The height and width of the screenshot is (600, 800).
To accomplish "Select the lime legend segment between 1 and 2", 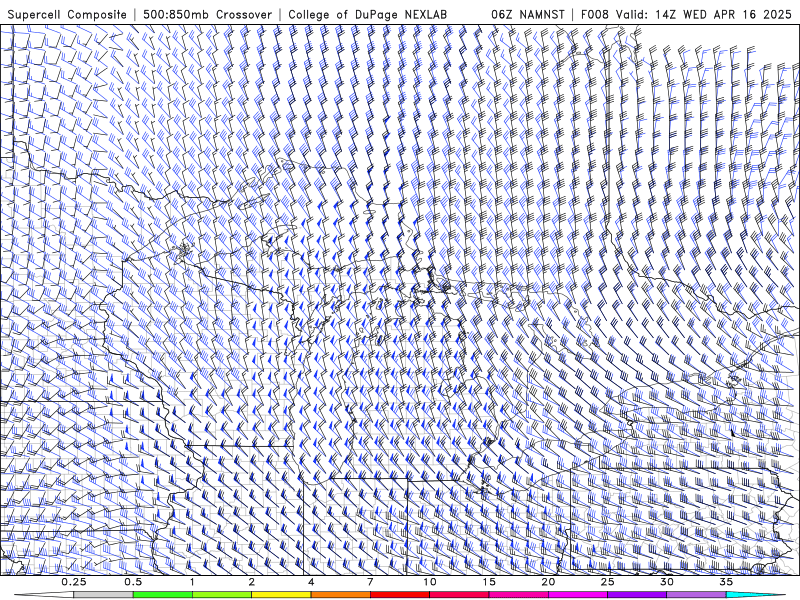I will (x=222, y=595).
